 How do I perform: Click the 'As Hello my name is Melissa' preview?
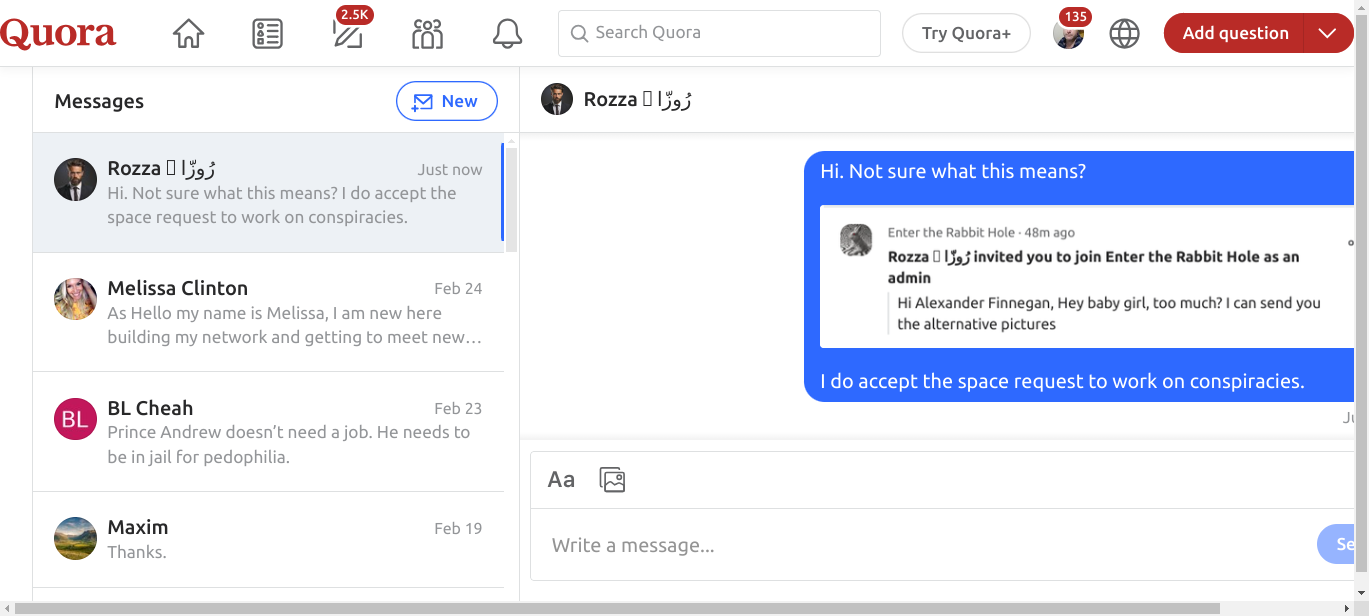[295, 325]
